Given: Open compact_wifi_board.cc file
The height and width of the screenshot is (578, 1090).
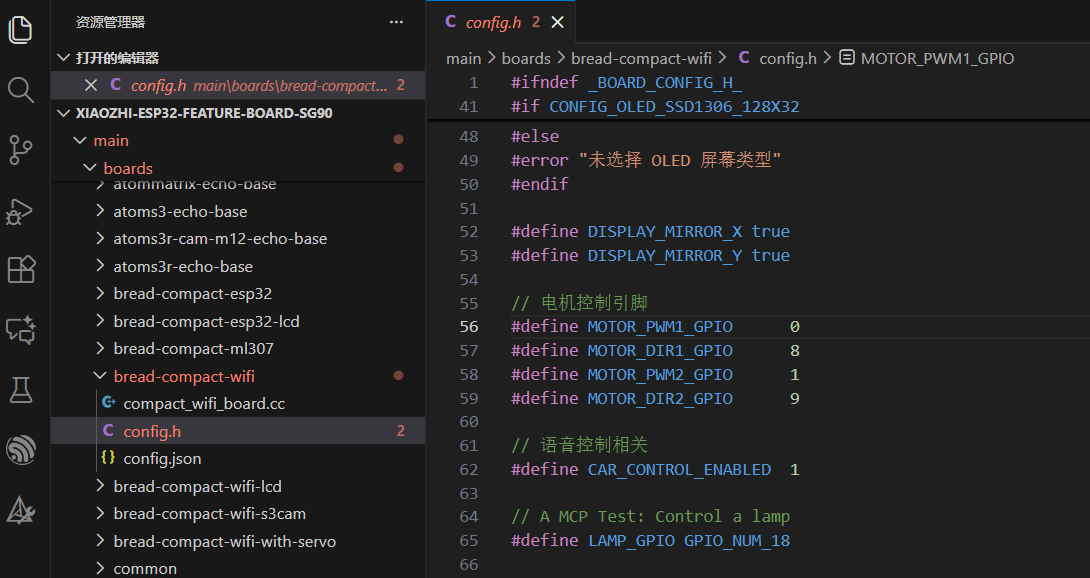Looking at the screenshot, I should [x=203, y=403].
